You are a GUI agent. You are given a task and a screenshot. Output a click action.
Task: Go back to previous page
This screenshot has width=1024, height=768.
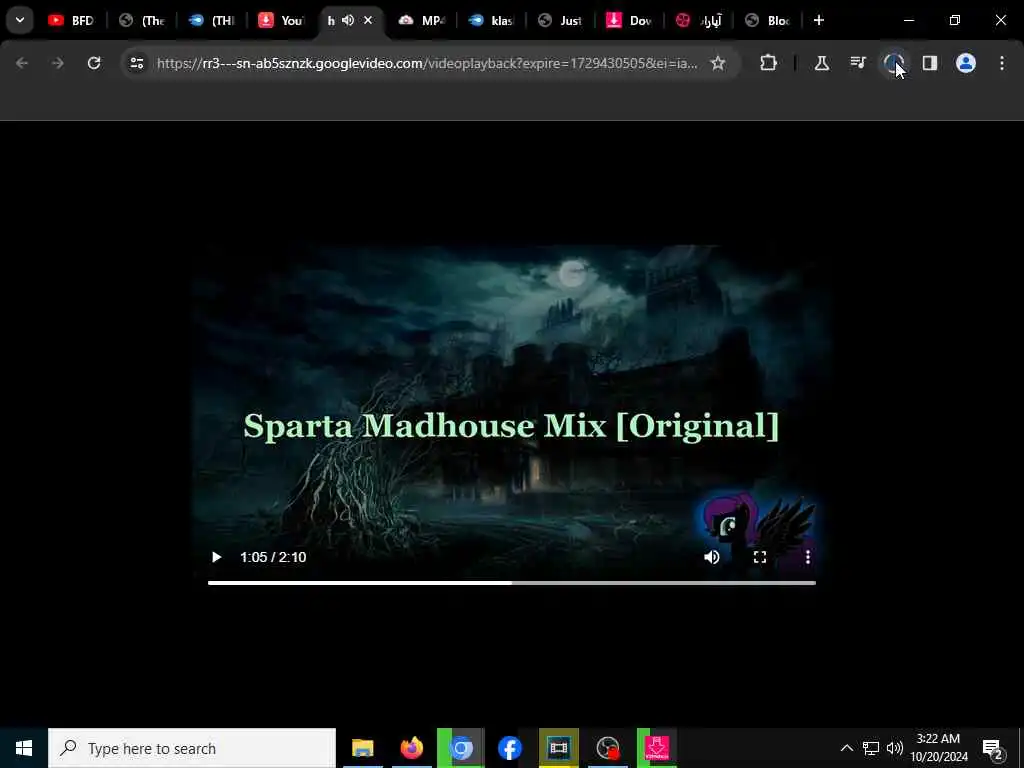point(22,63)
